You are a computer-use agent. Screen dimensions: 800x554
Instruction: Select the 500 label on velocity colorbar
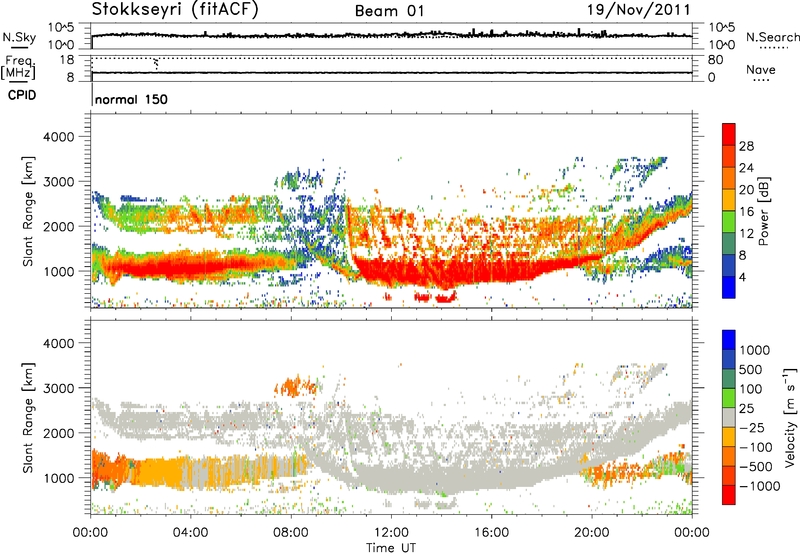pyautogui.click(x=751, y=370)
